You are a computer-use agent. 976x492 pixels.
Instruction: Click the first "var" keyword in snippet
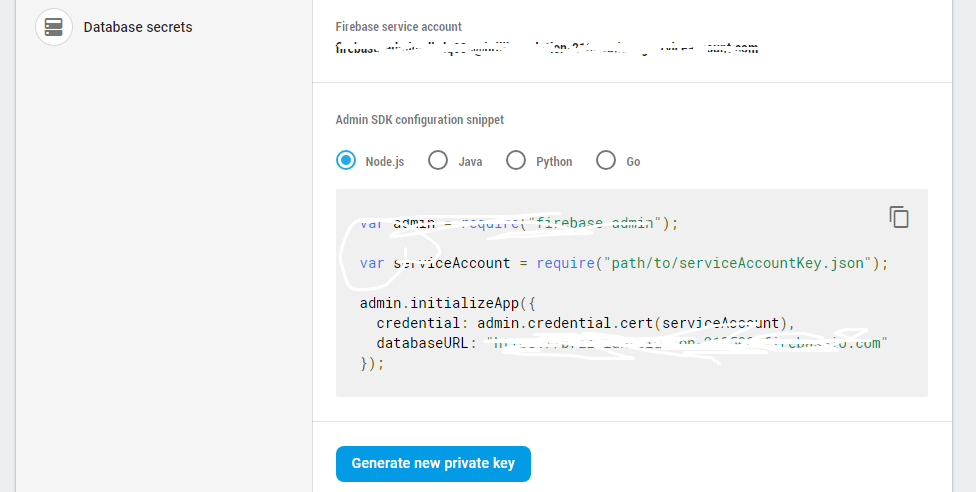371,223
